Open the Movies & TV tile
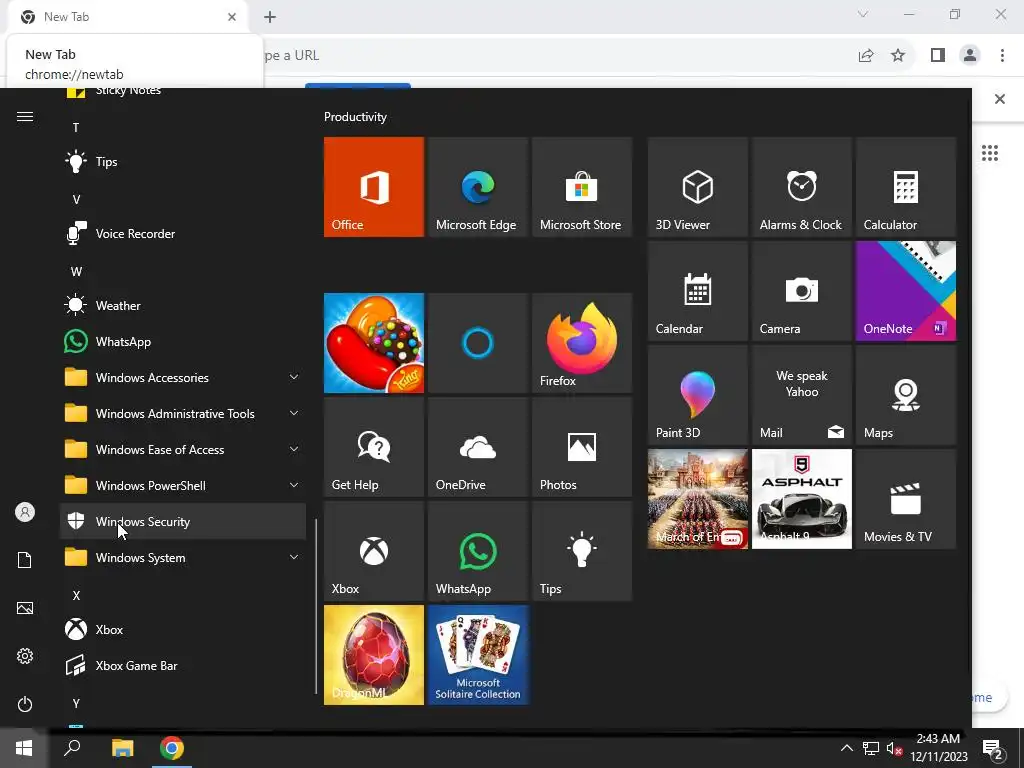 906,498
